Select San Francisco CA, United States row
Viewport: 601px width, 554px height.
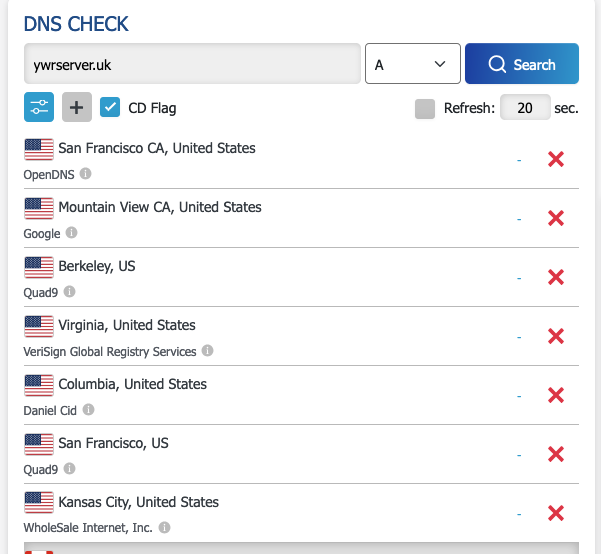pyautogui.click(x=301, y=159)
